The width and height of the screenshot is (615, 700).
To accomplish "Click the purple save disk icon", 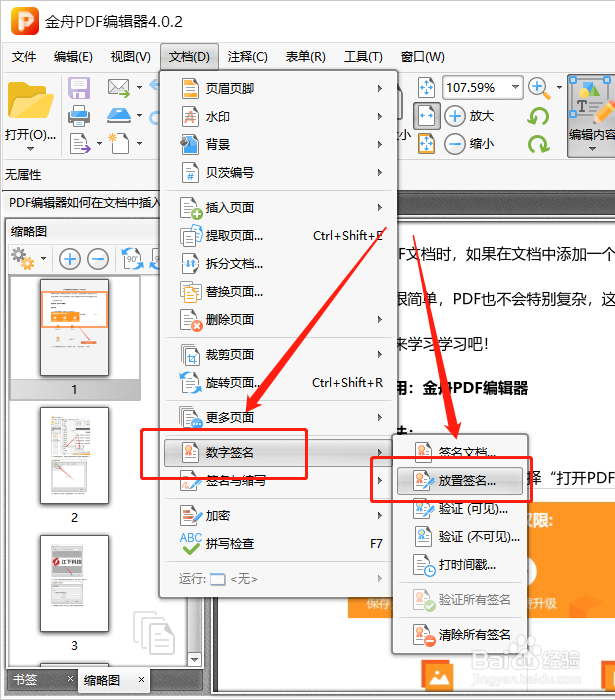I will click(79, 88).
